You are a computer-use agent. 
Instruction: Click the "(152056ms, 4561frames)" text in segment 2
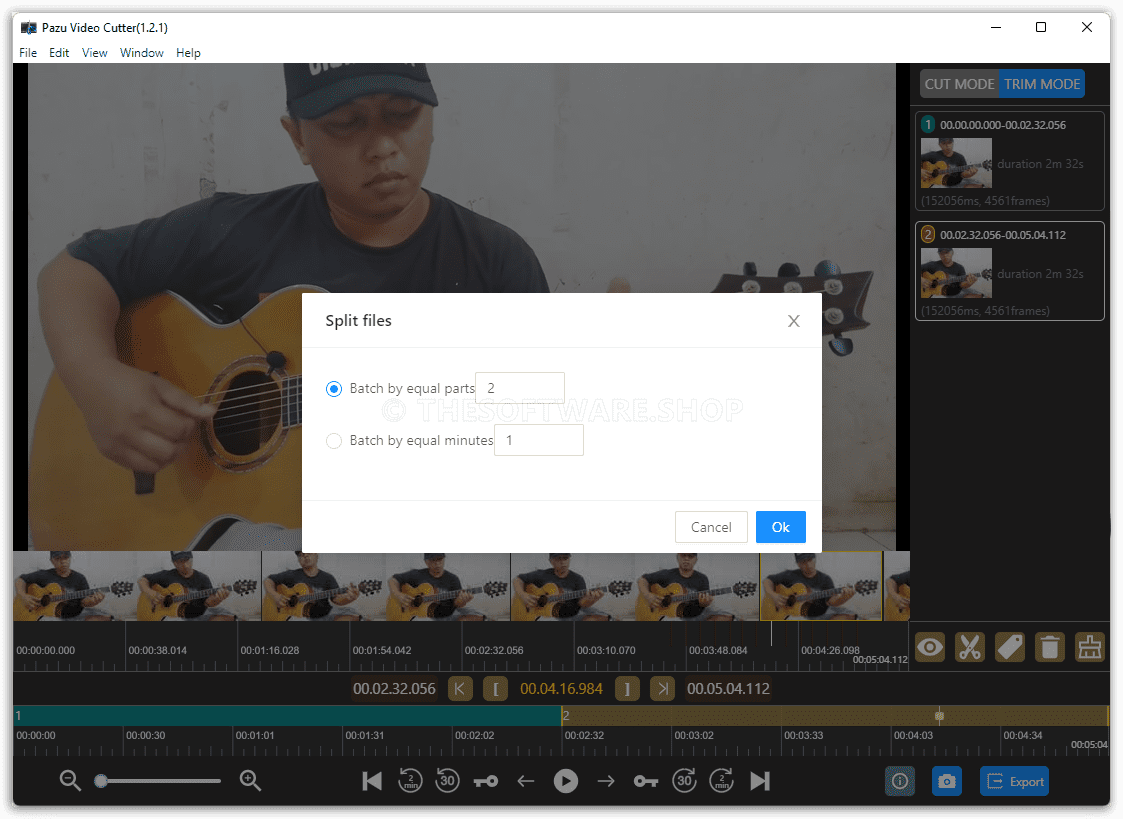[985, 311]
